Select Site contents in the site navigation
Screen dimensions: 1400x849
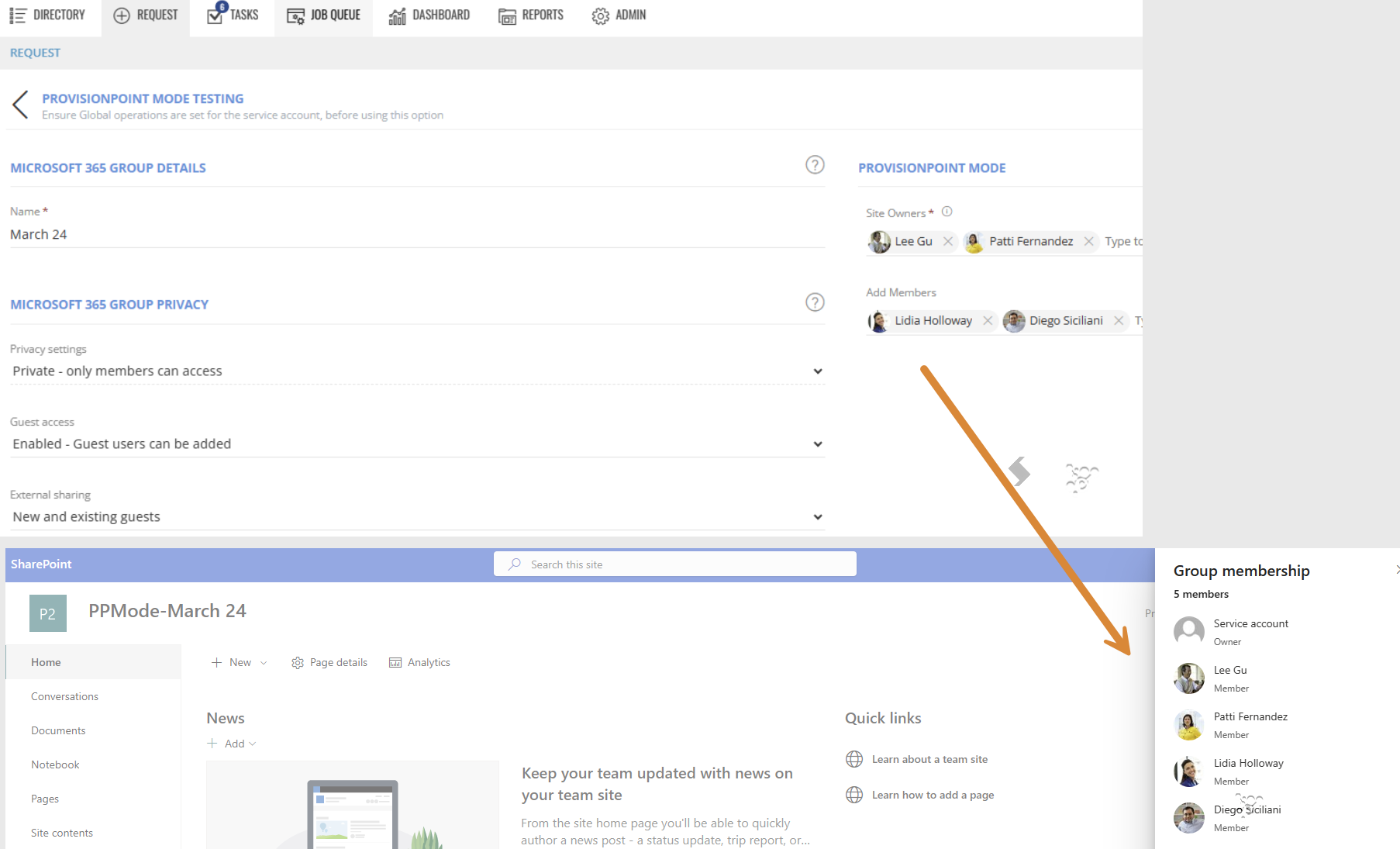tap(62, 833)
